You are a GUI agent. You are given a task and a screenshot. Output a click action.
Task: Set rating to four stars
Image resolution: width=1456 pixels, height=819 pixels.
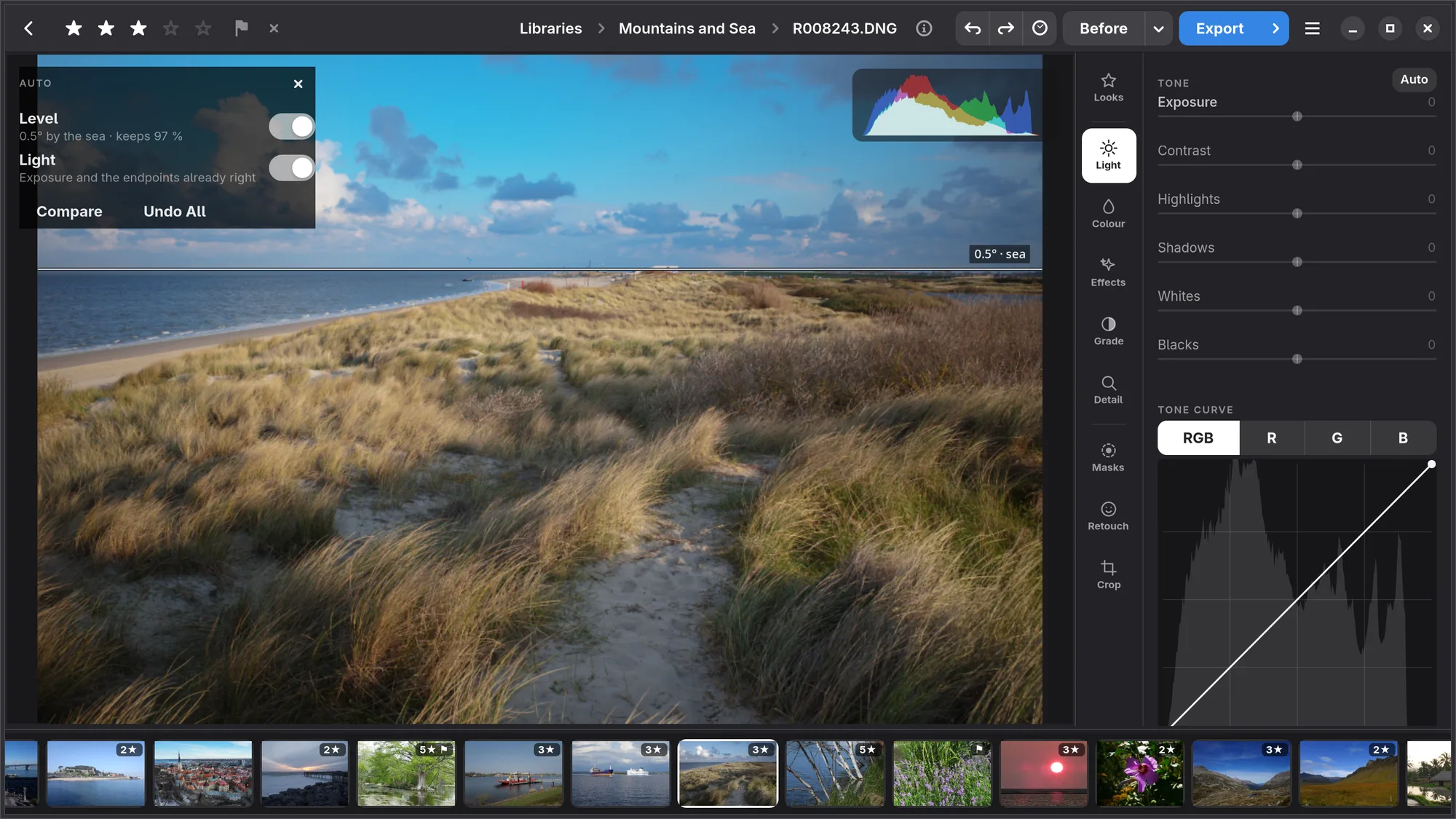click(171, 28)
